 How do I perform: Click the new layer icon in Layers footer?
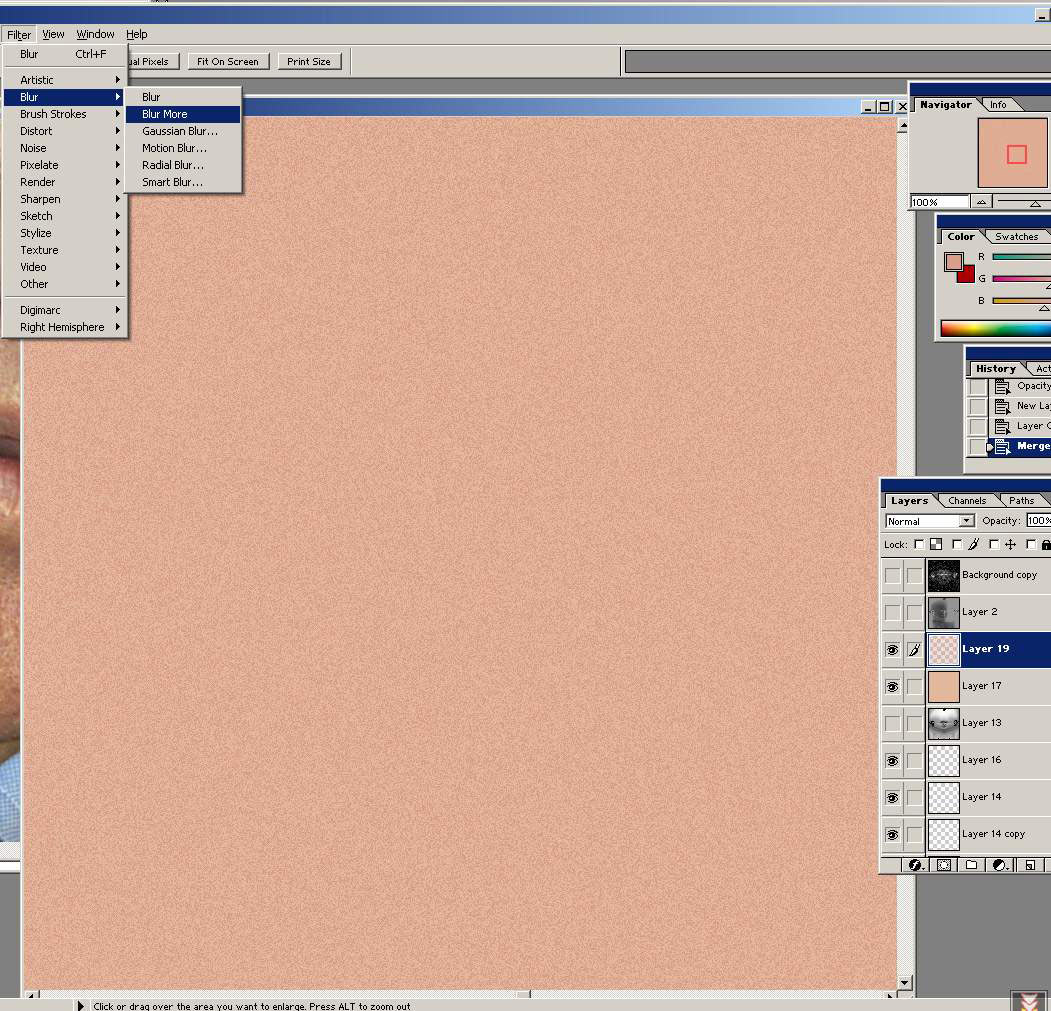pos(1029,865)
